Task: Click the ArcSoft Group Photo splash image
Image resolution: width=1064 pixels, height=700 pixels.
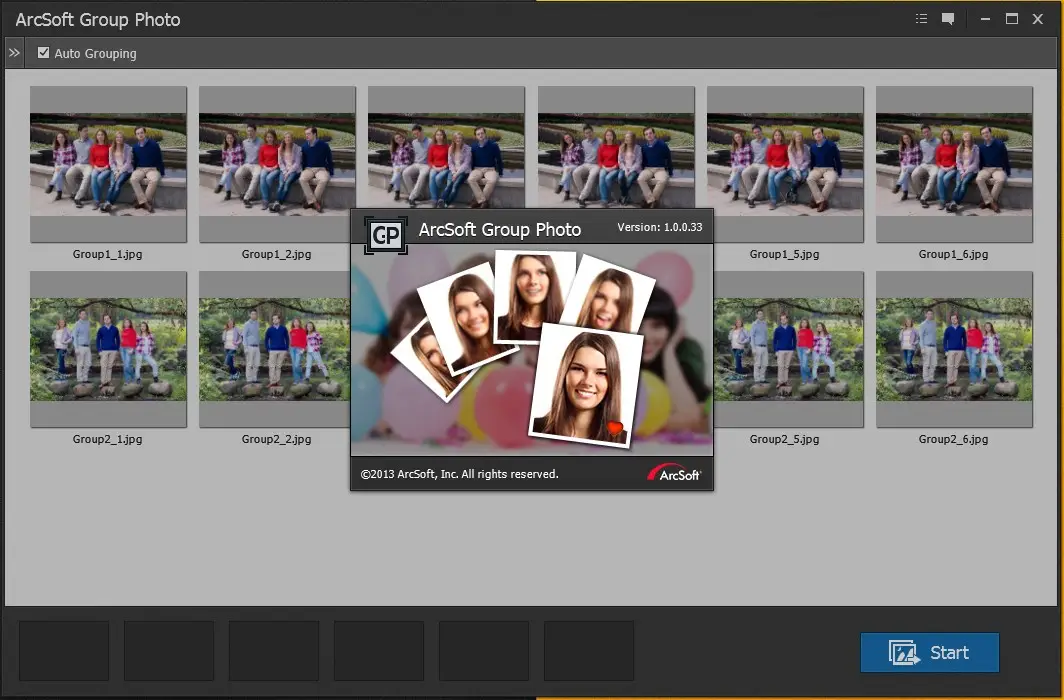Action: [x=532, y=350]
